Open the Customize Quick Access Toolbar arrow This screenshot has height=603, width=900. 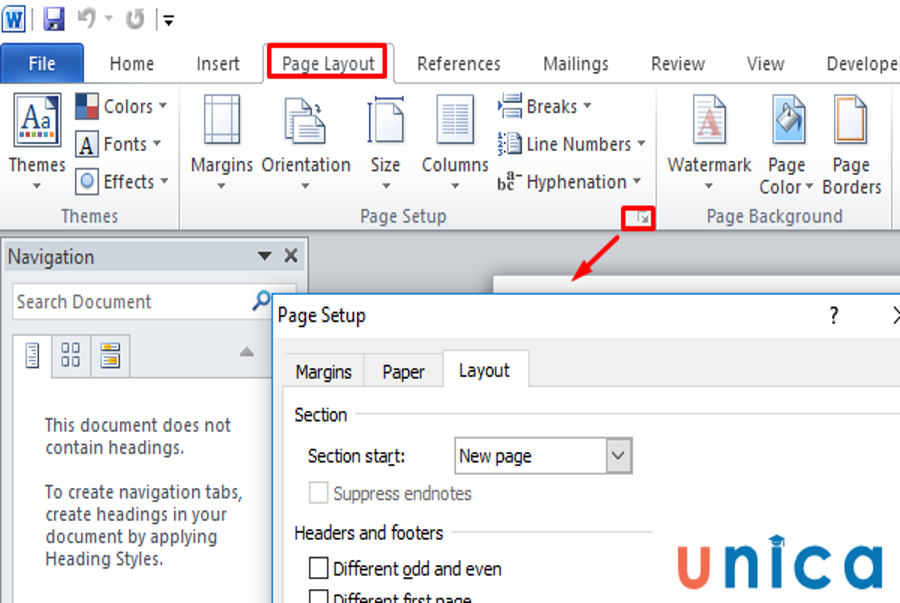169,21
